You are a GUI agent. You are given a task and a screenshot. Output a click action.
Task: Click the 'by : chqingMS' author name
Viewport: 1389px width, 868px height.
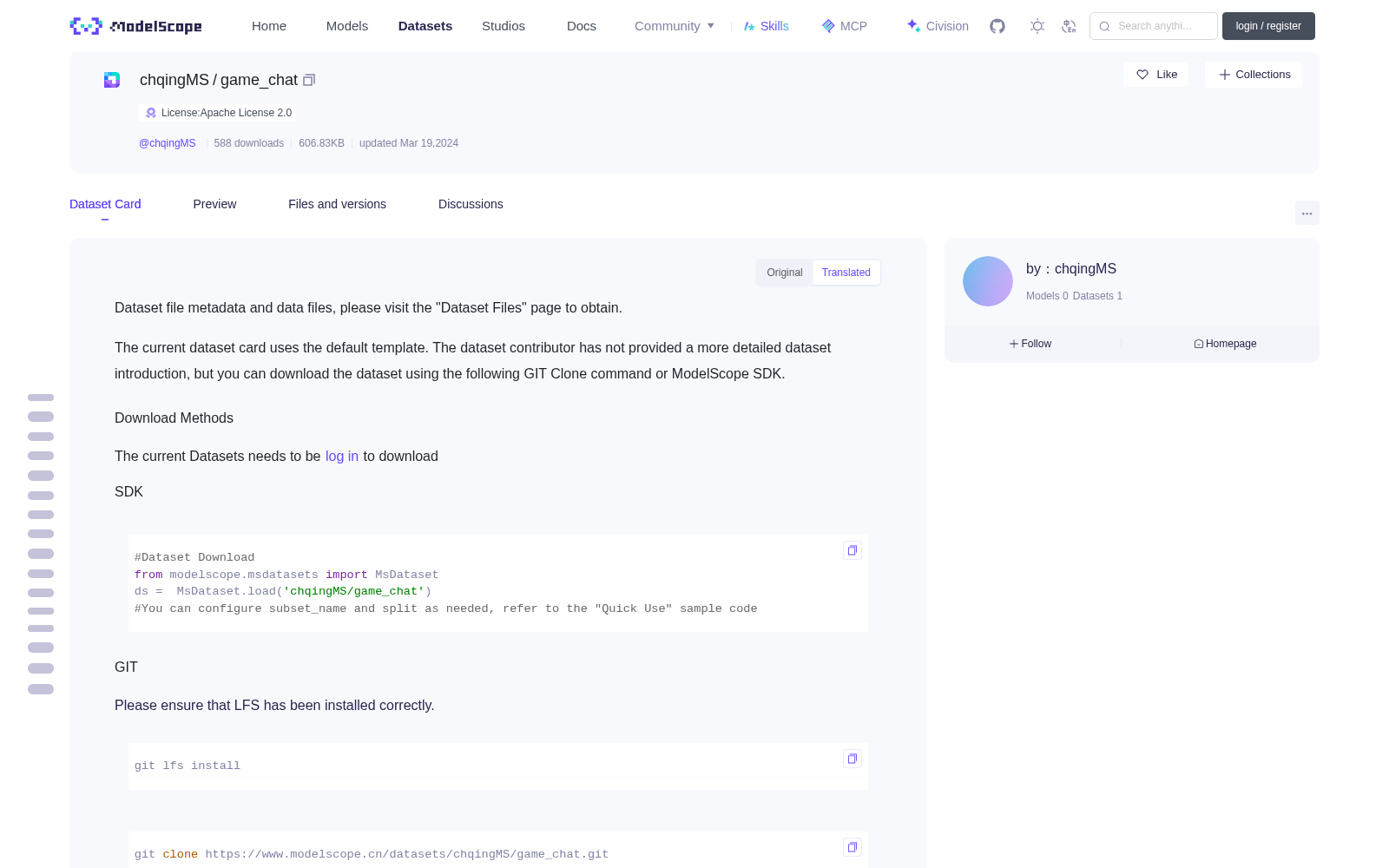pyautogui.click(x=1071, y=269)
